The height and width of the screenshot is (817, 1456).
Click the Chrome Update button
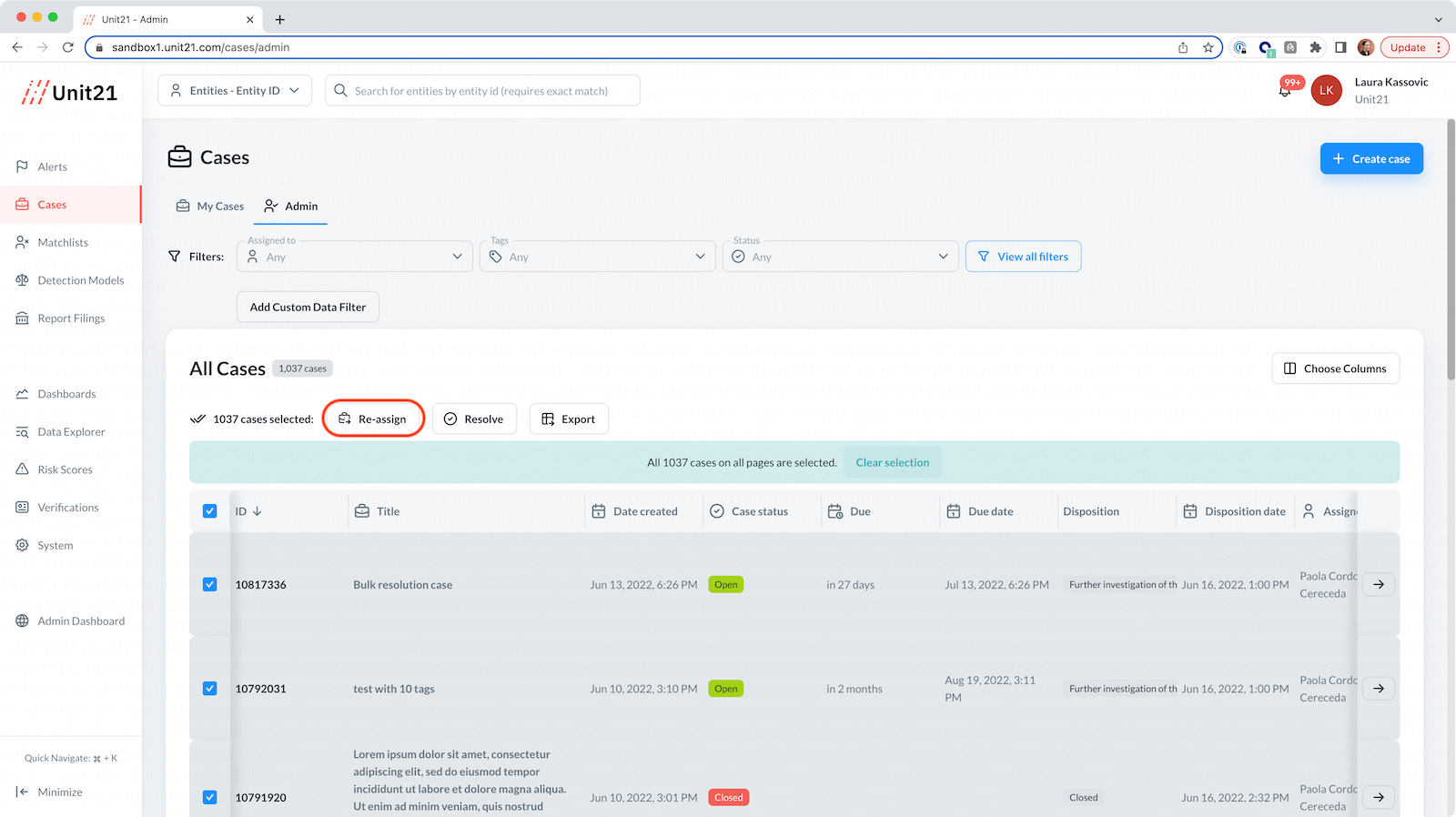coord(1414,47)
